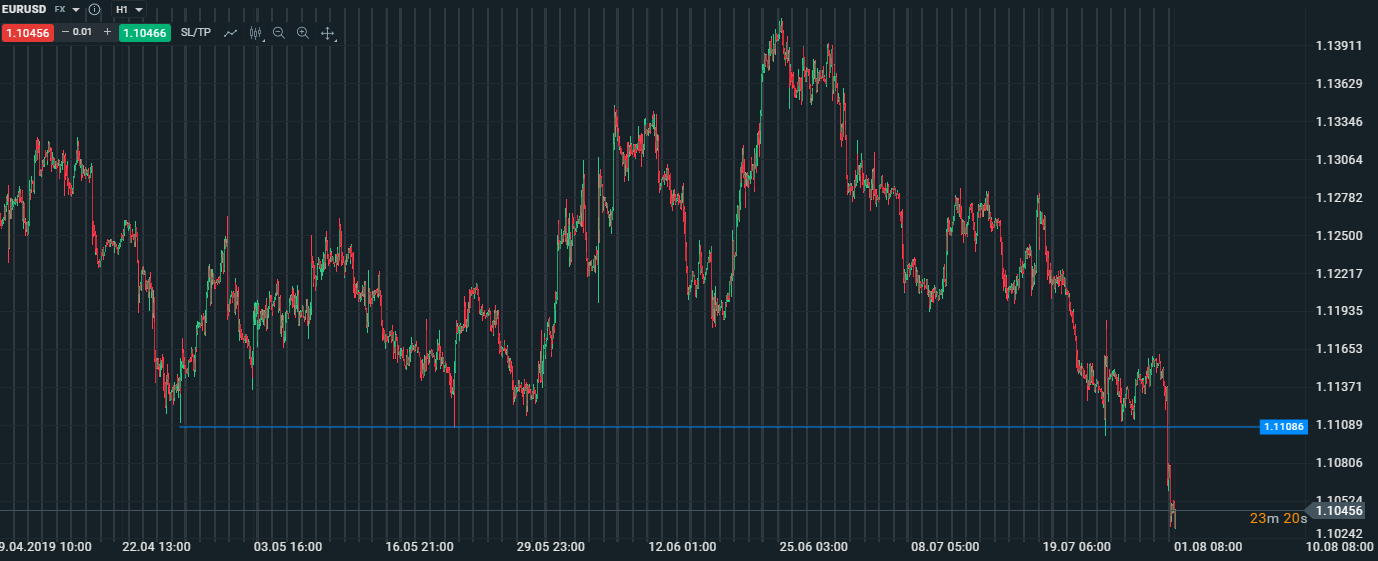Click the blue horizontal support line
The width and height of the screenshot is (1378, 561).
coord(700,427)
